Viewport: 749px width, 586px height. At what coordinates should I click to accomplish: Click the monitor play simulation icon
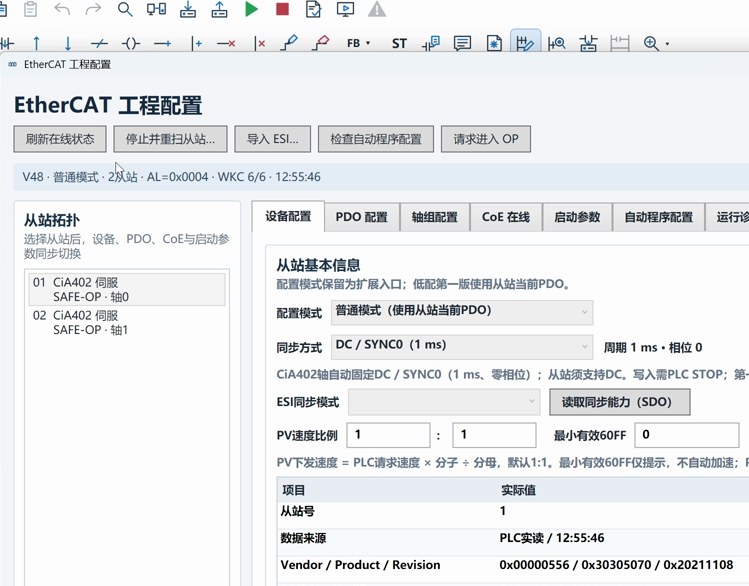345,9
